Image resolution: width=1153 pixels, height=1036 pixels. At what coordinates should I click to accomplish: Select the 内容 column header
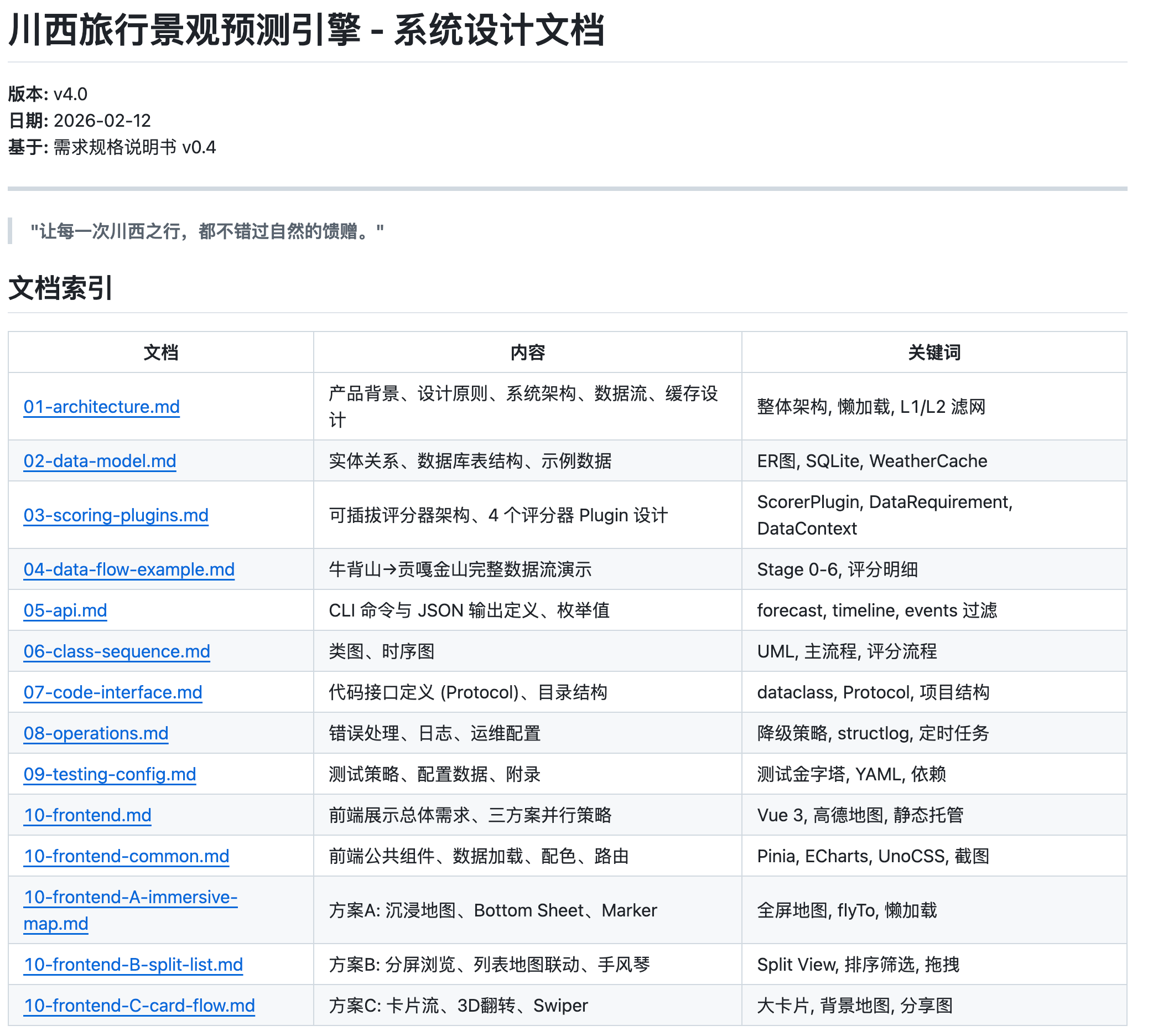click(527, 353)
